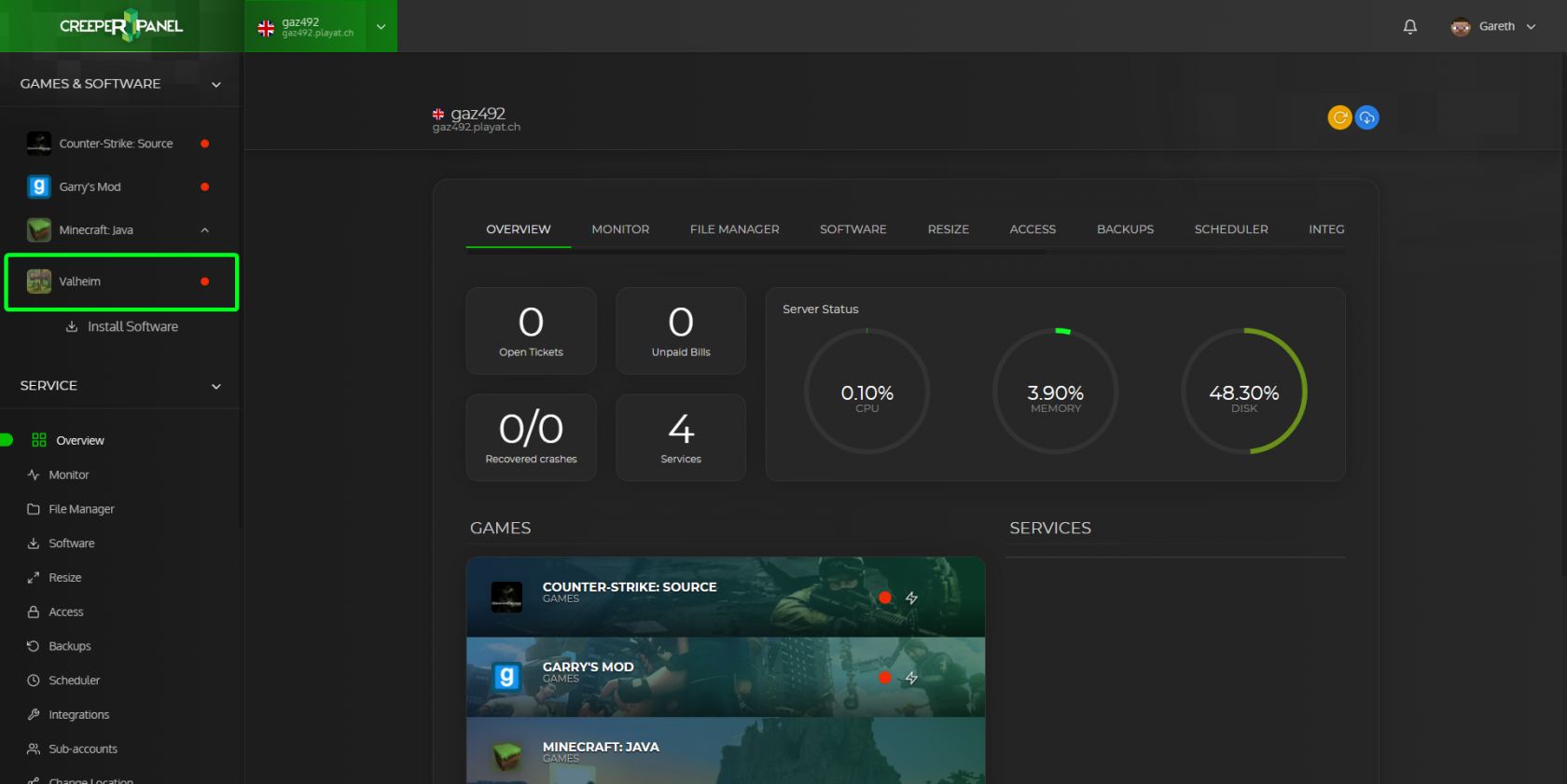The height and width of the screenshot is (784, 1567).
Task: Open the Recovered crashes card
Action: (x=531, y=437)
